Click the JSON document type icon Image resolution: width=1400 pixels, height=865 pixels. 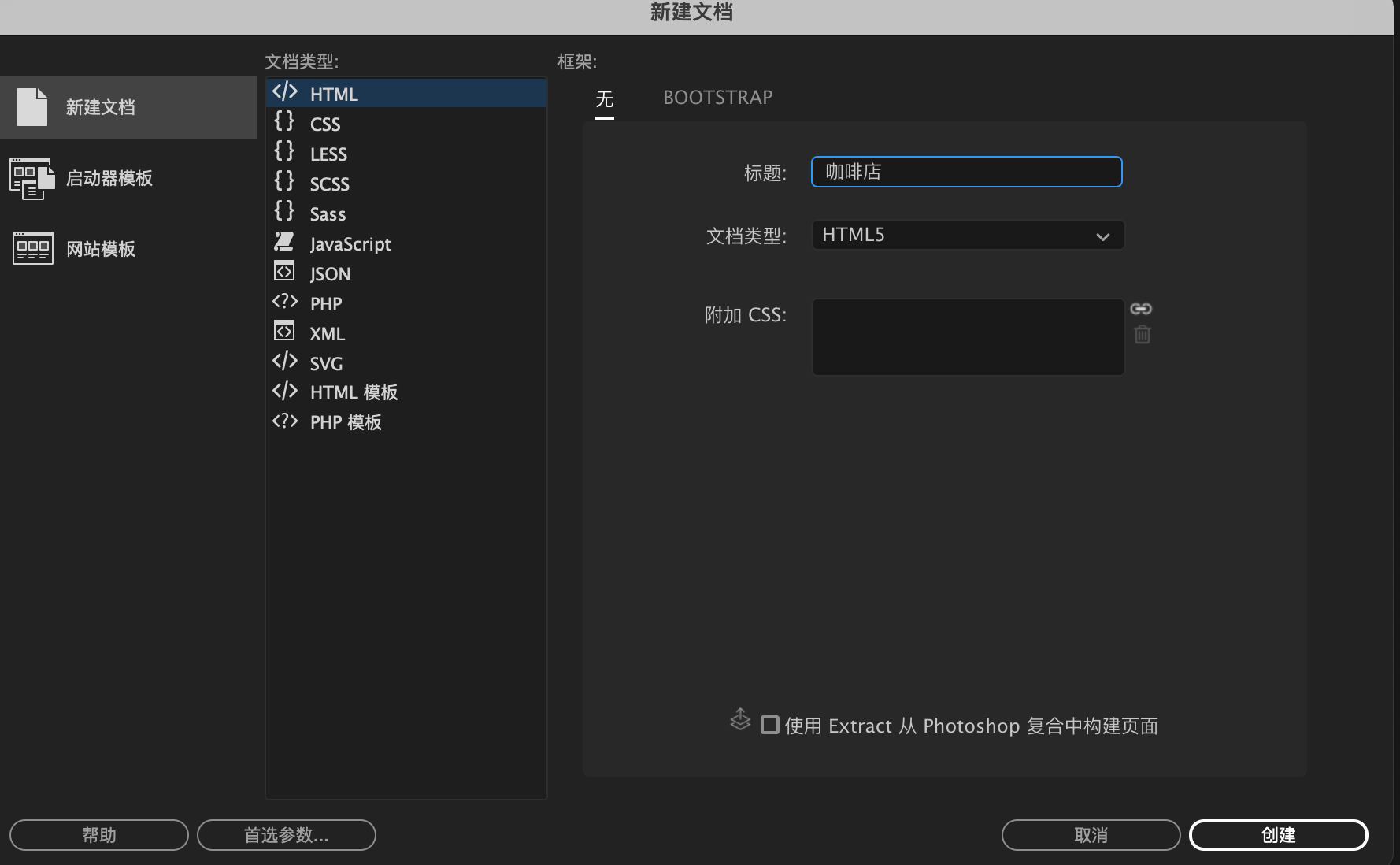click(x=284, y=272)
